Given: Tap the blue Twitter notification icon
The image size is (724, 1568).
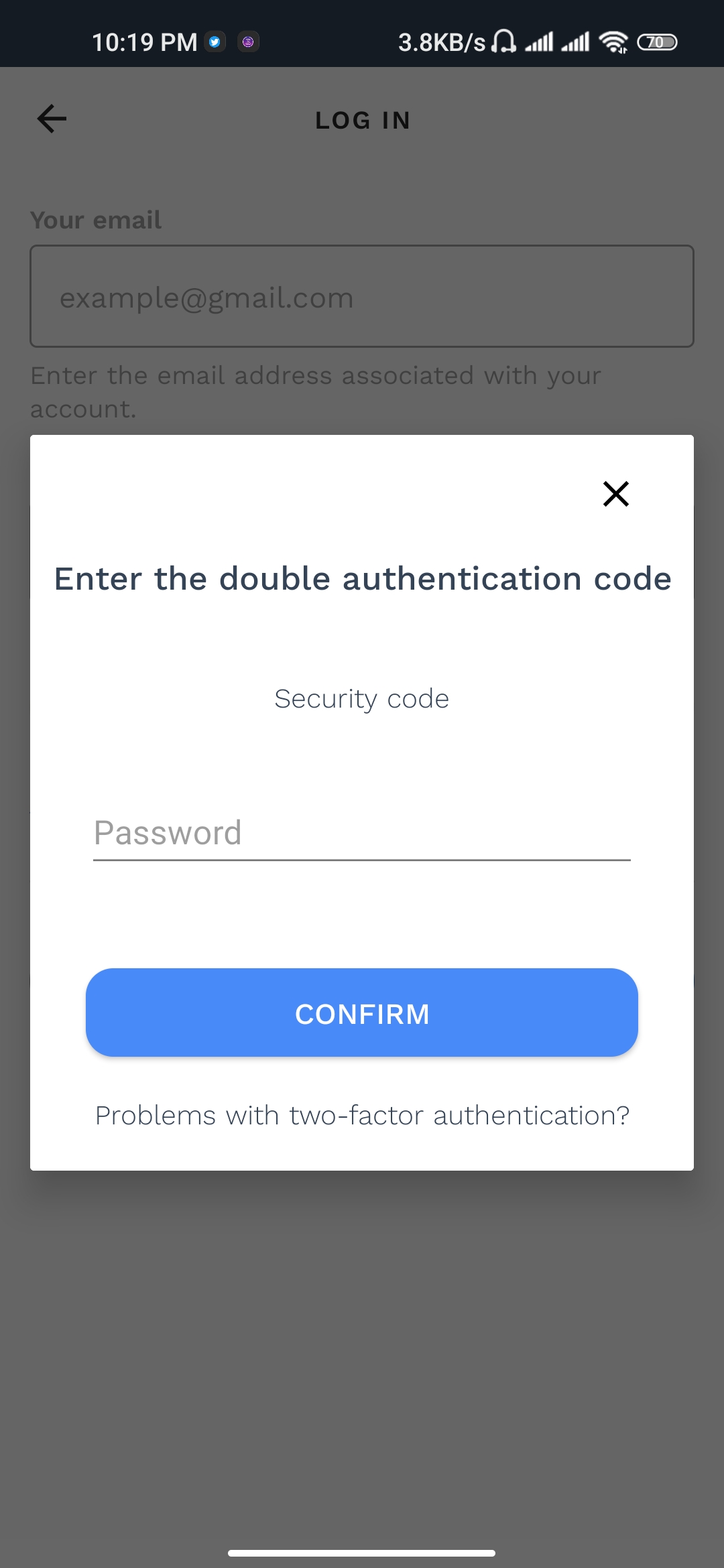Looking at the screenshot, I should tap(215, 42).
